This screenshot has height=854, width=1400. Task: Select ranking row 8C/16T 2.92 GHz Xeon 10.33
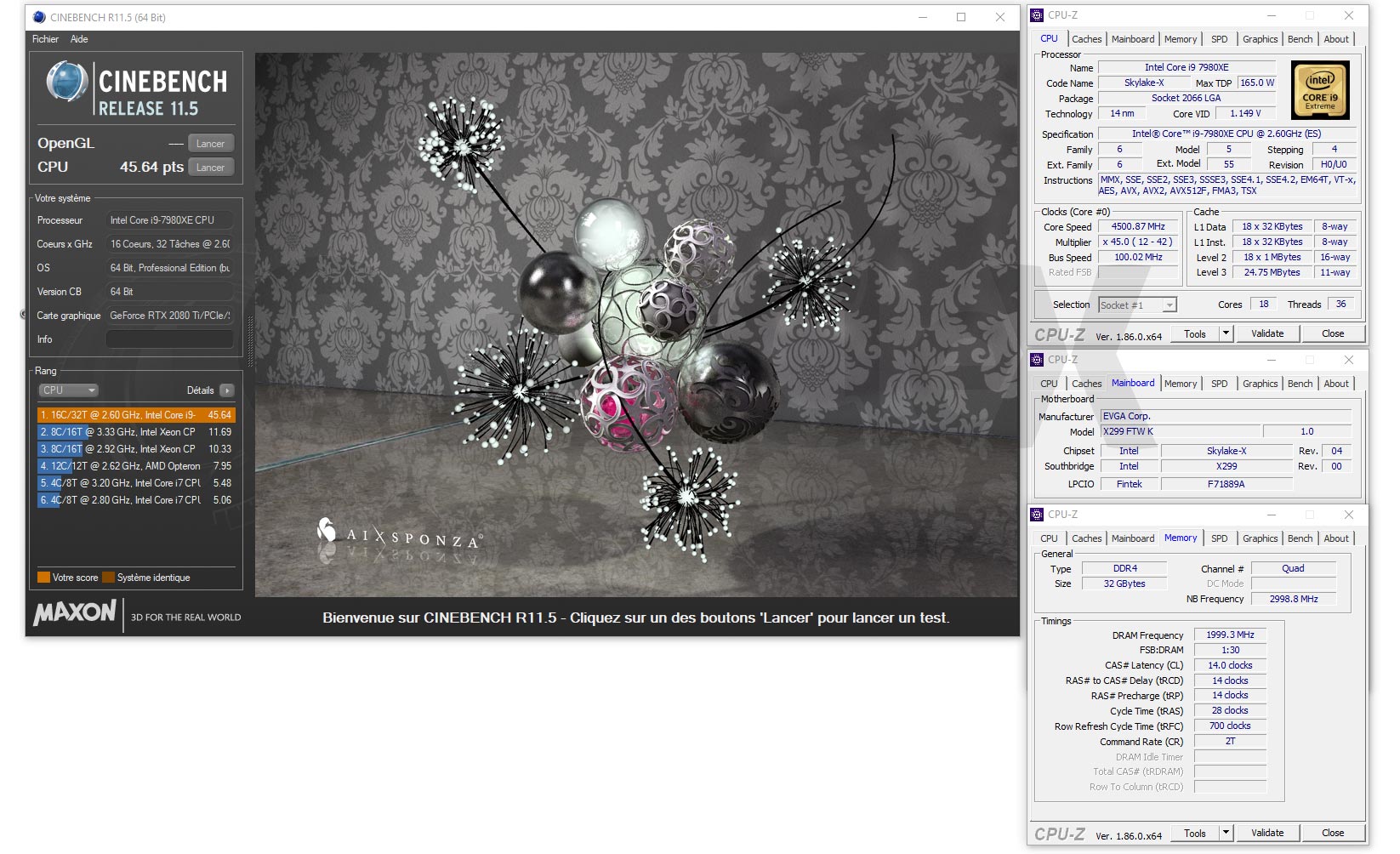coord(136,449)
